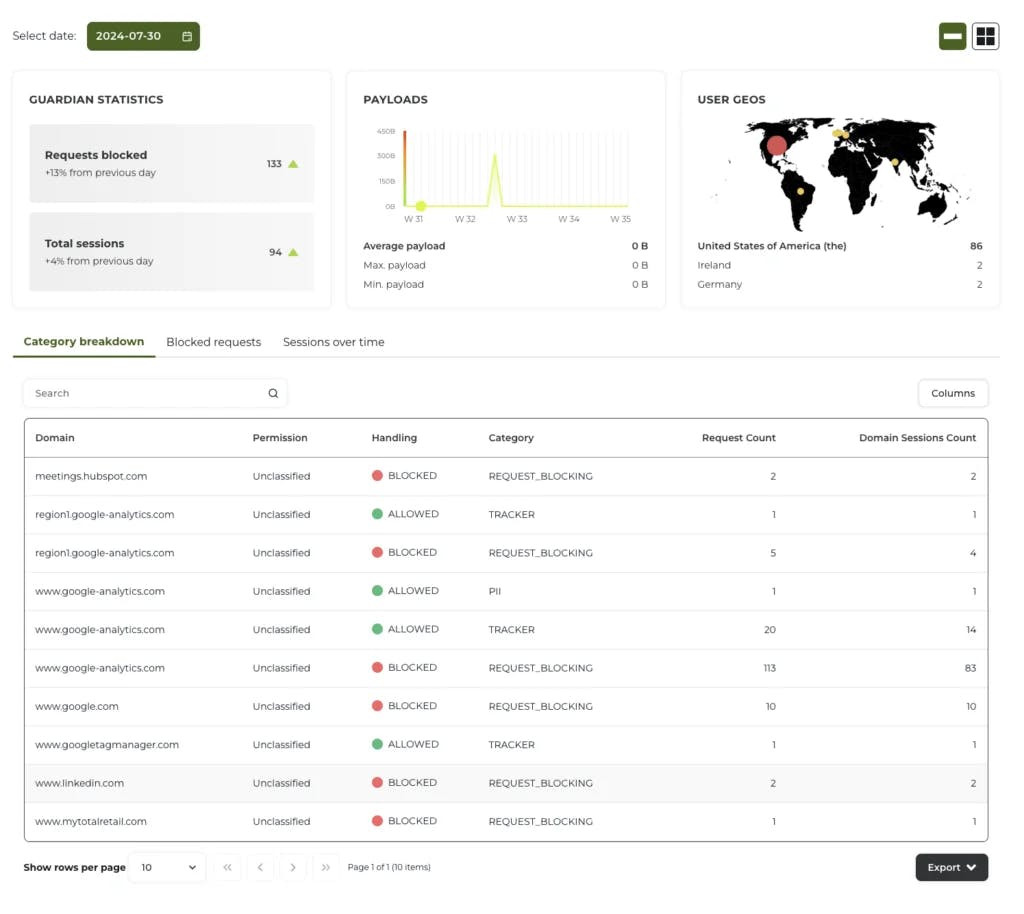Image resolution: width=1024 pixels, height=914 pixels.
Task: Go to first page of results
Action: click(x=227, y=868)
